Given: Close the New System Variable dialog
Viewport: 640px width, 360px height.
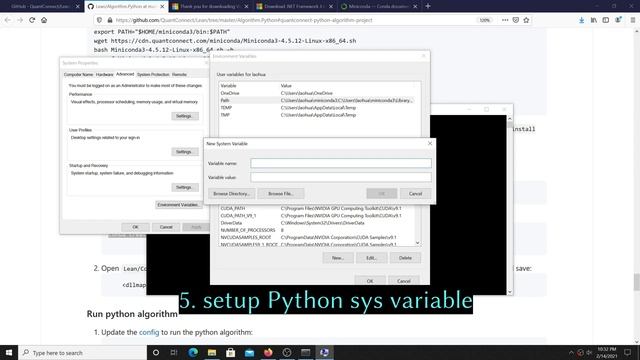Looking at the screenshot, I should pos(430,143).
